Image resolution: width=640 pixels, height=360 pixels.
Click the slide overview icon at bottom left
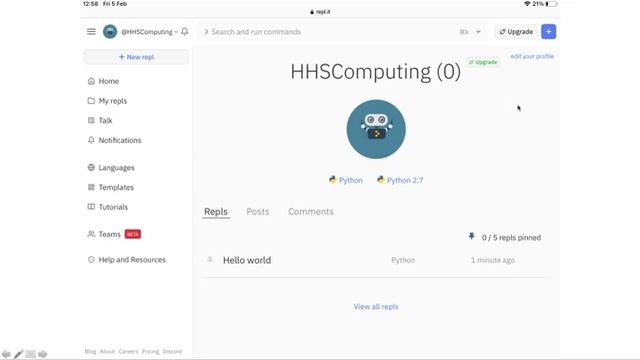tap(30, 354)
